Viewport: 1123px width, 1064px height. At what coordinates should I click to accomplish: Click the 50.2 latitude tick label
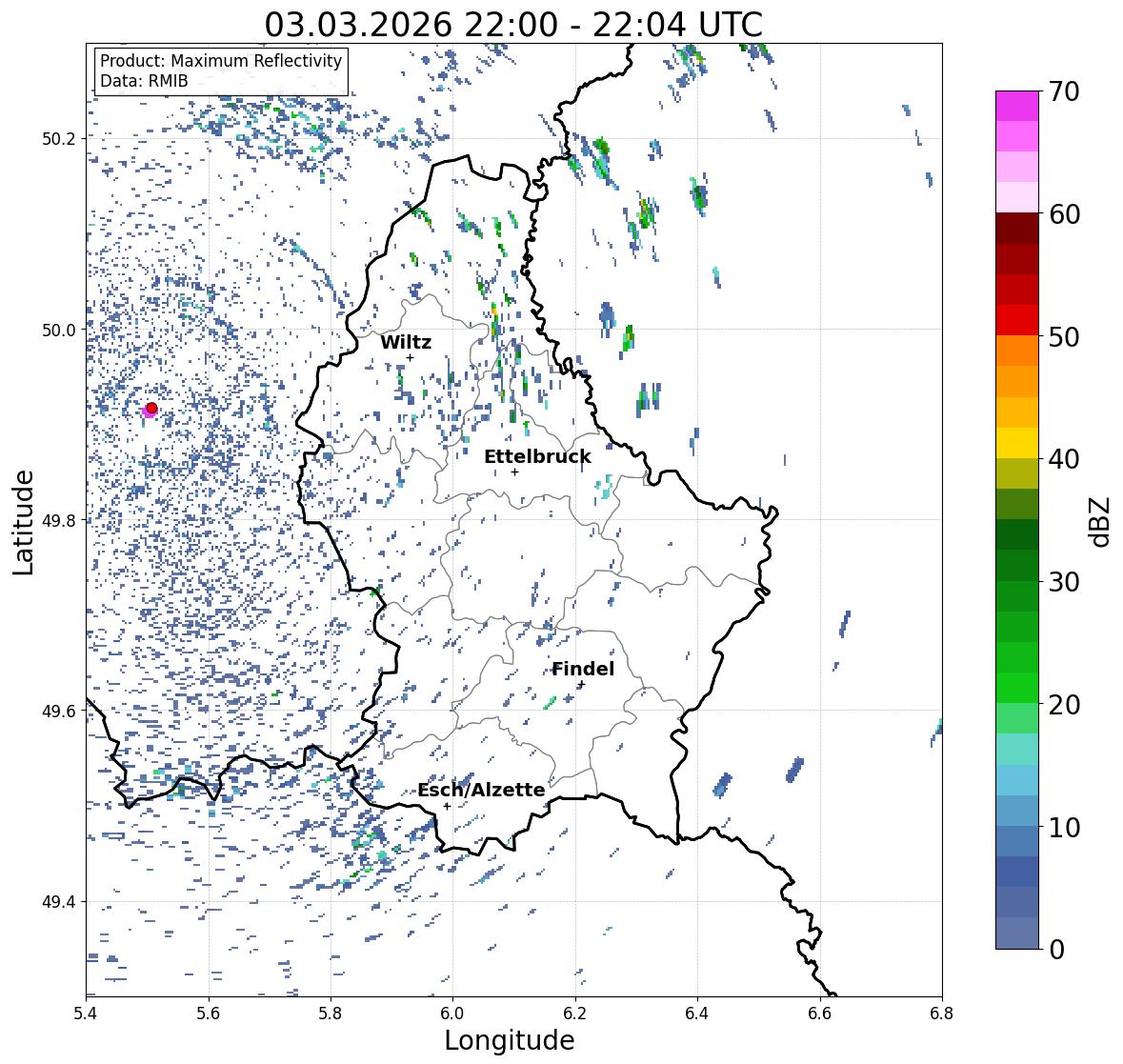pyautogui.click(x=59, y=138)
